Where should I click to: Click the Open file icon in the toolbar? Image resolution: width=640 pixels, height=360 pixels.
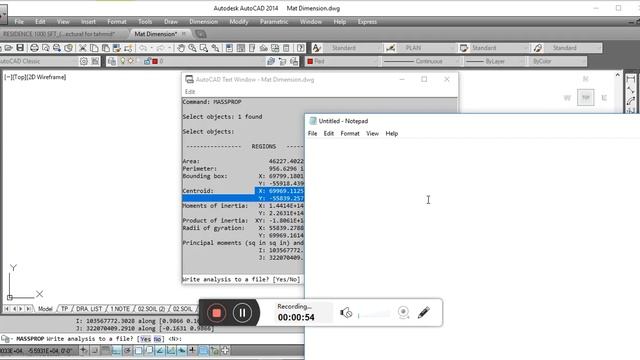point(9,48)
